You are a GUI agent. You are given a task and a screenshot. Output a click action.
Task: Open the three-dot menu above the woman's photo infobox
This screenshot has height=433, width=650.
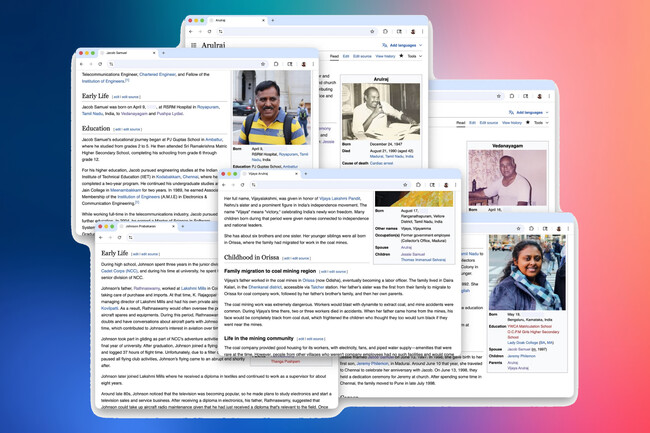click(x=568, y=229)
